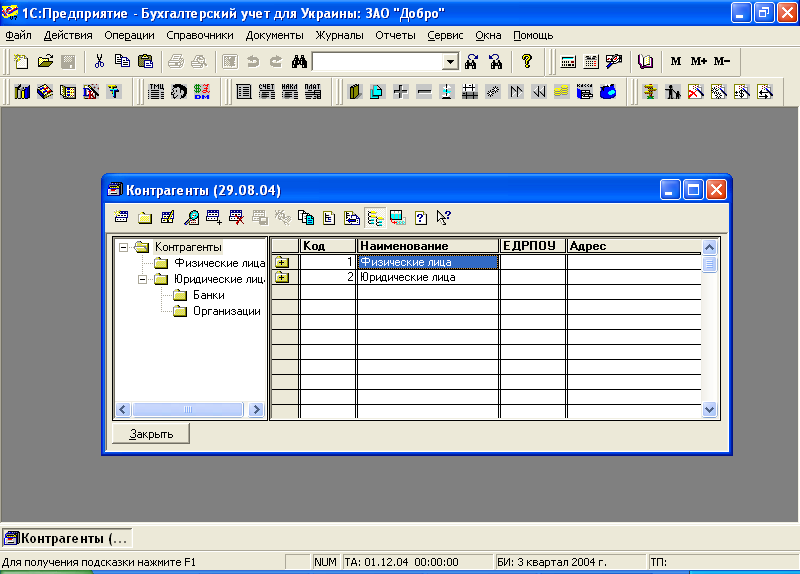Click the New document icon in the main toolbar
Screen dimensions: 800x574
click(21, 62)
